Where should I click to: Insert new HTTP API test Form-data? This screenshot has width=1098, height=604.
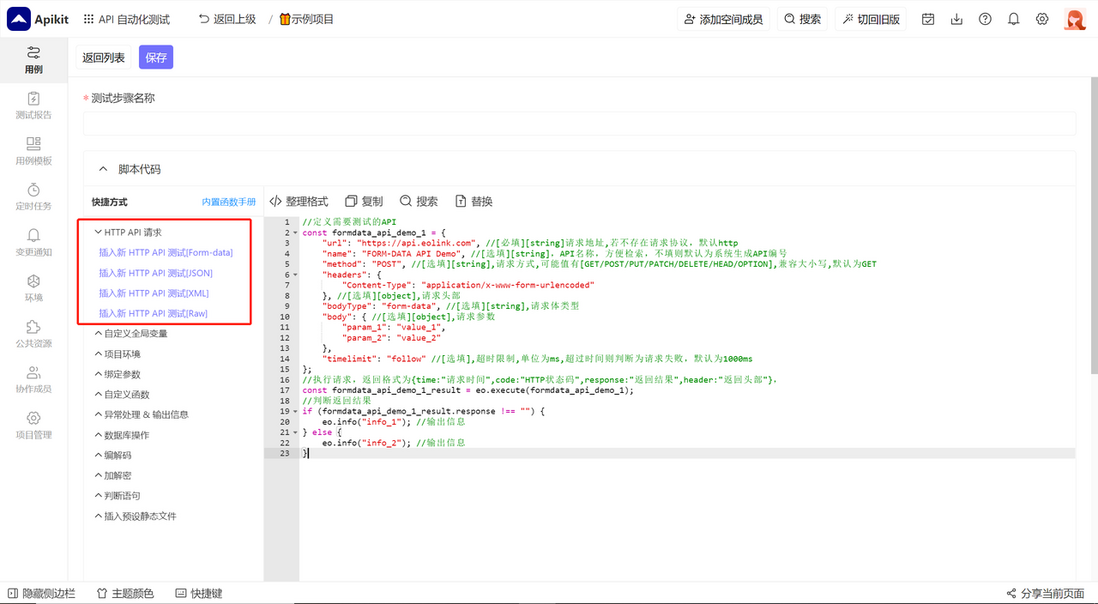pyautogui.click(x=166, y=253)
